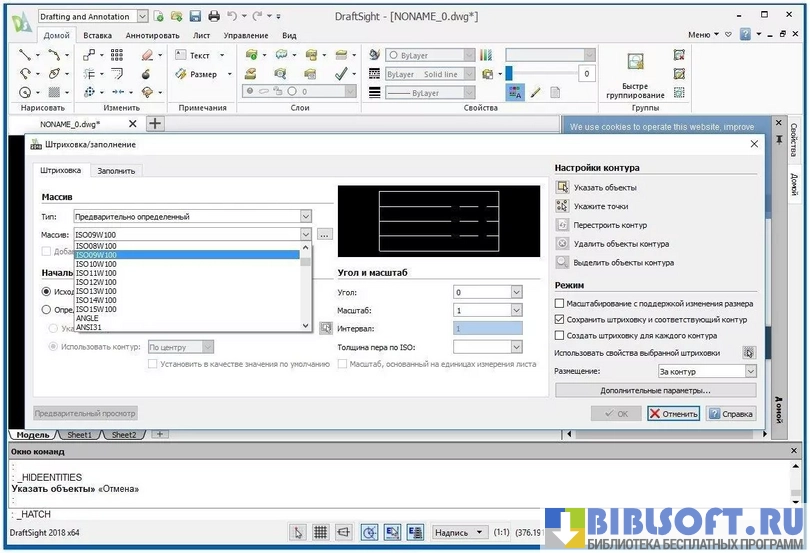Enable Масштабирование с поддержкой изменения размера checkbox
This screenshot has width=810, height=553.
pyautogui.click(x=560, y=303)
